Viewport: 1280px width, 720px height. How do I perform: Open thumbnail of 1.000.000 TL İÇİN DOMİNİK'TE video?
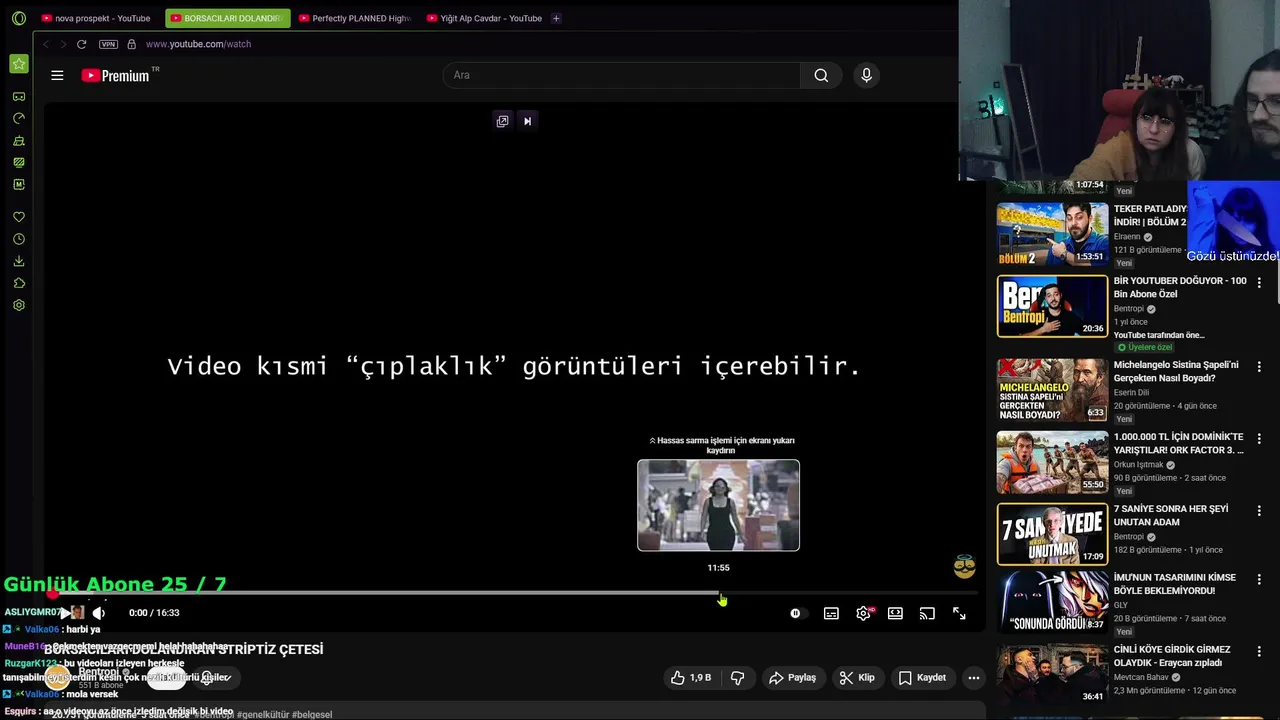pos(1052,462)
